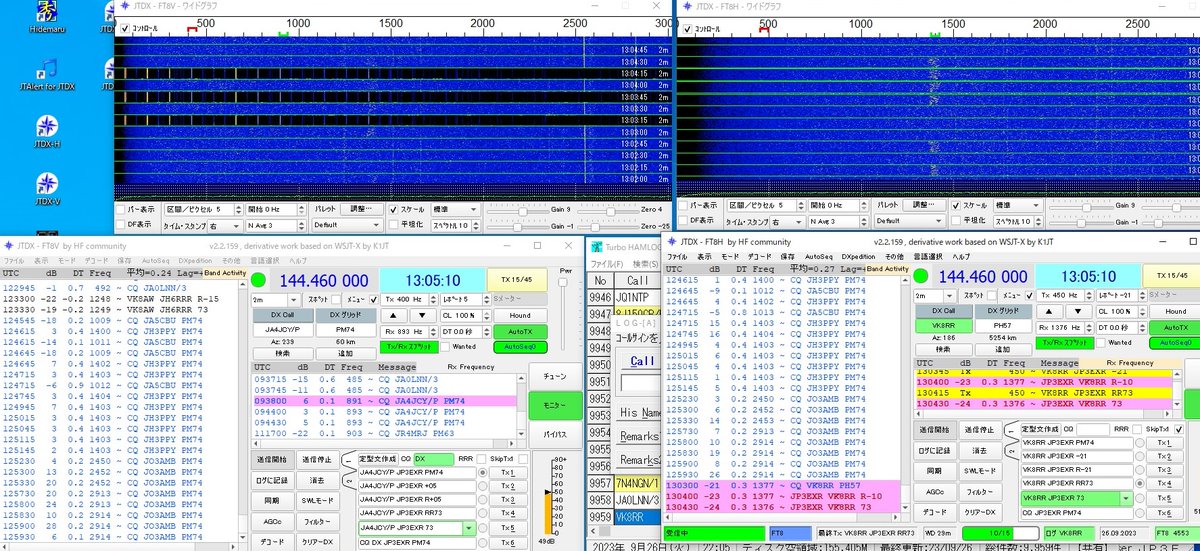Select highlighted 093800 CQ JA4JCY/P PM74 row
Screen dimensions: 1200x551
pos(384,400)
